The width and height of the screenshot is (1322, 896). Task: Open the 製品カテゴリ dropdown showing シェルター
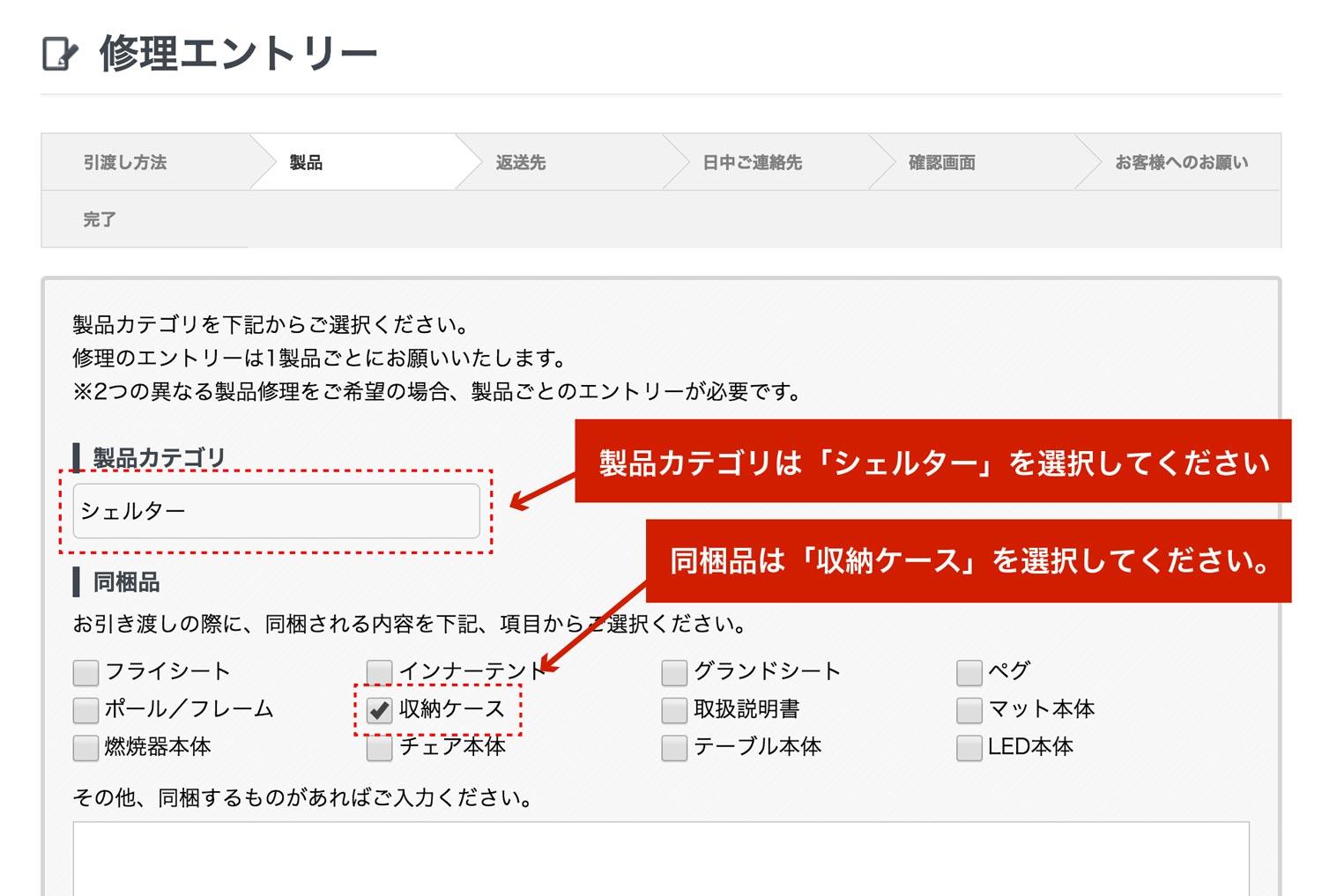click(x=276, y=511)
